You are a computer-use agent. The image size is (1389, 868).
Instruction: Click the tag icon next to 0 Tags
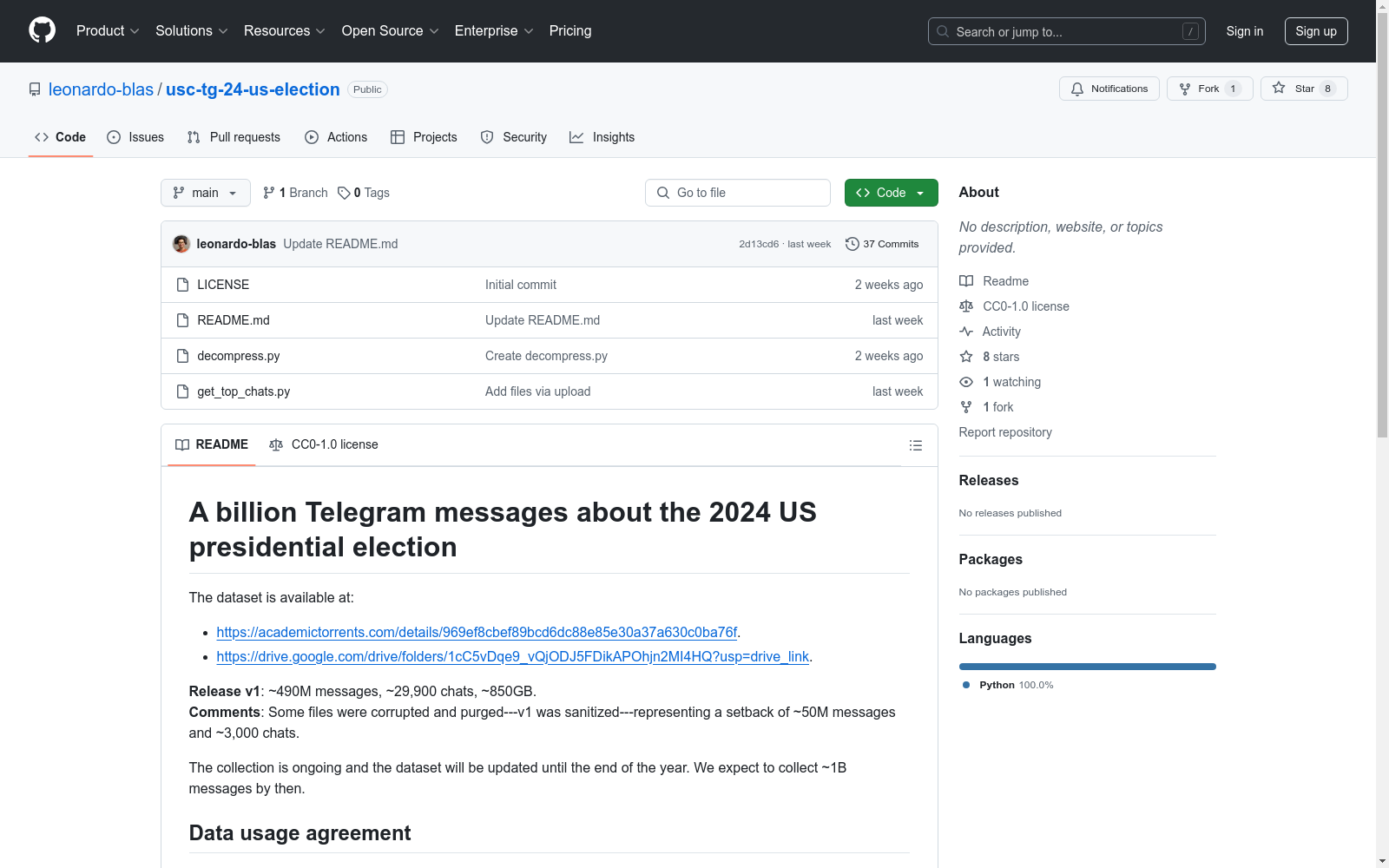click(344, 193)
